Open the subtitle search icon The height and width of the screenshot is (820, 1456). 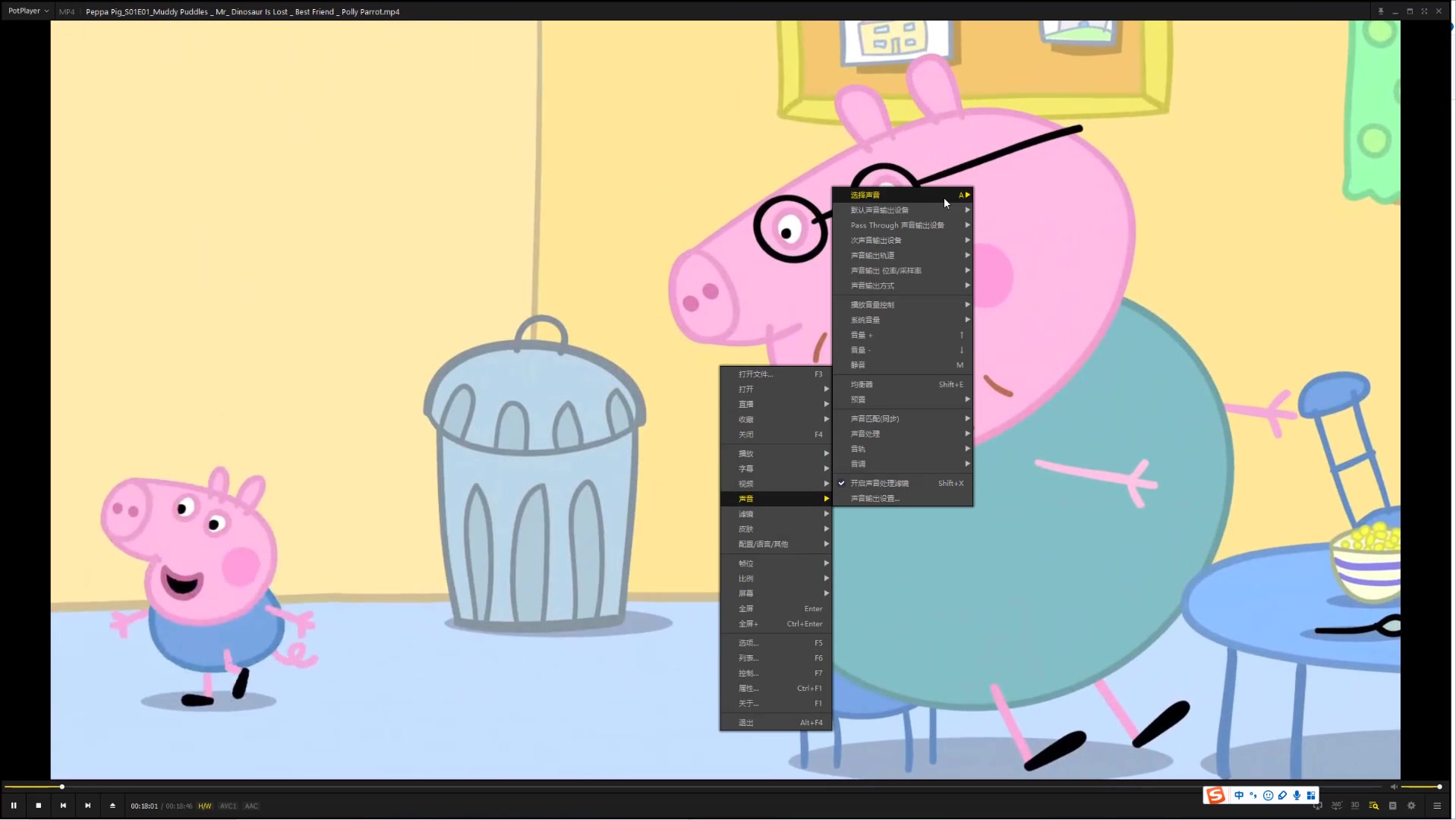[1374, 806]
